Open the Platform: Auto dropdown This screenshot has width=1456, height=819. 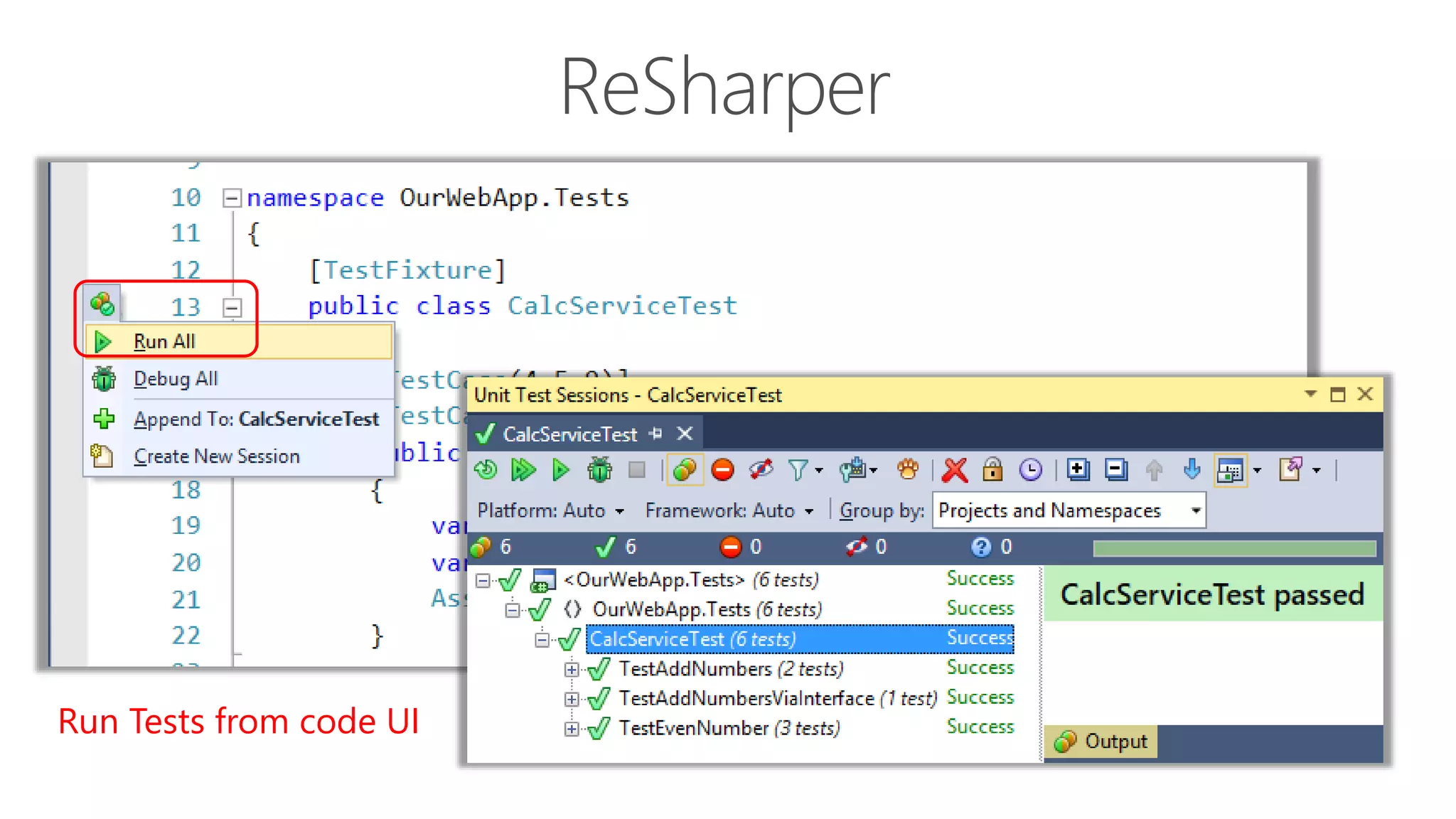pyautogui.click(x=551, y=510)
